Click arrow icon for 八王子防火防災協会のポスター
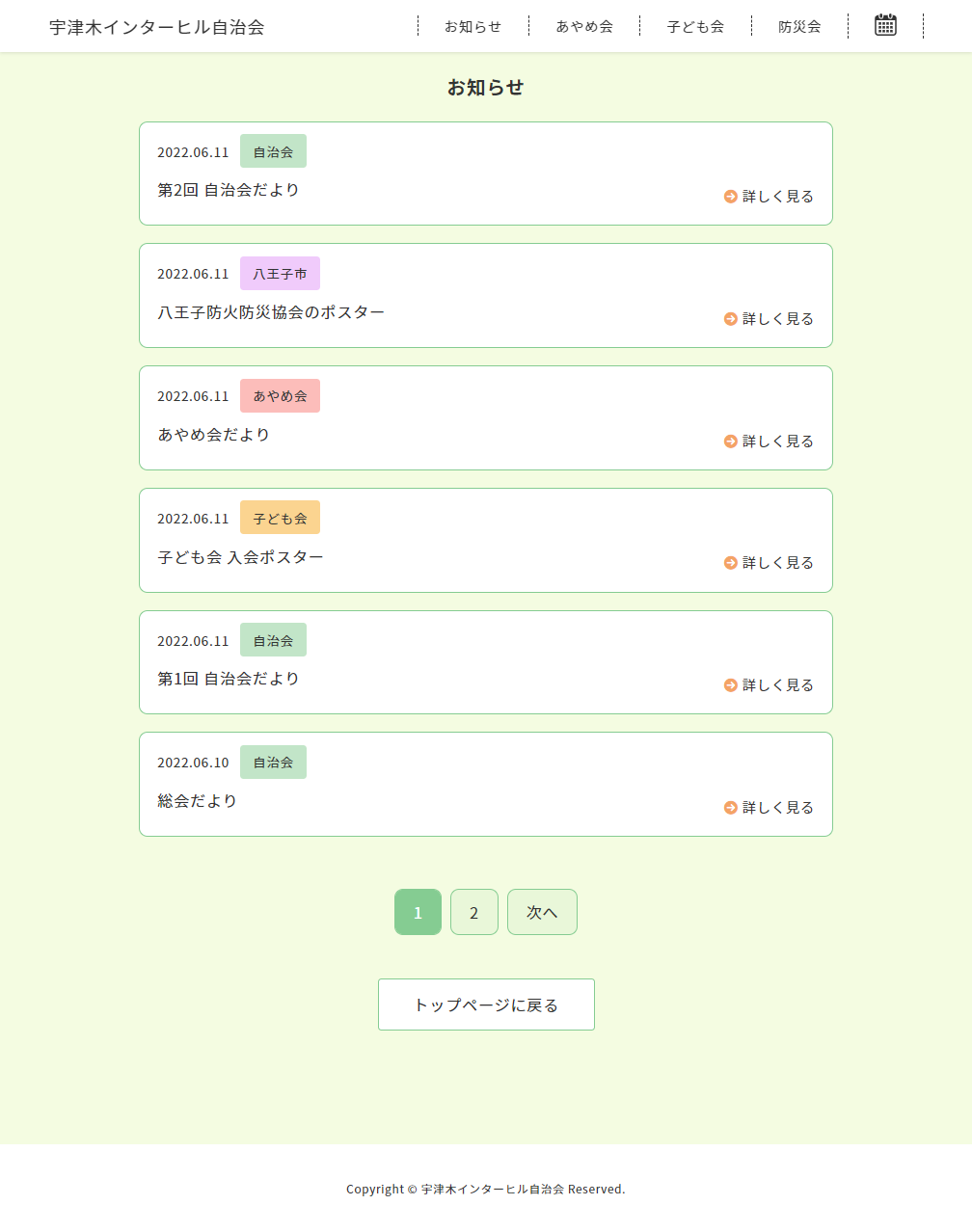 (731, 319)
